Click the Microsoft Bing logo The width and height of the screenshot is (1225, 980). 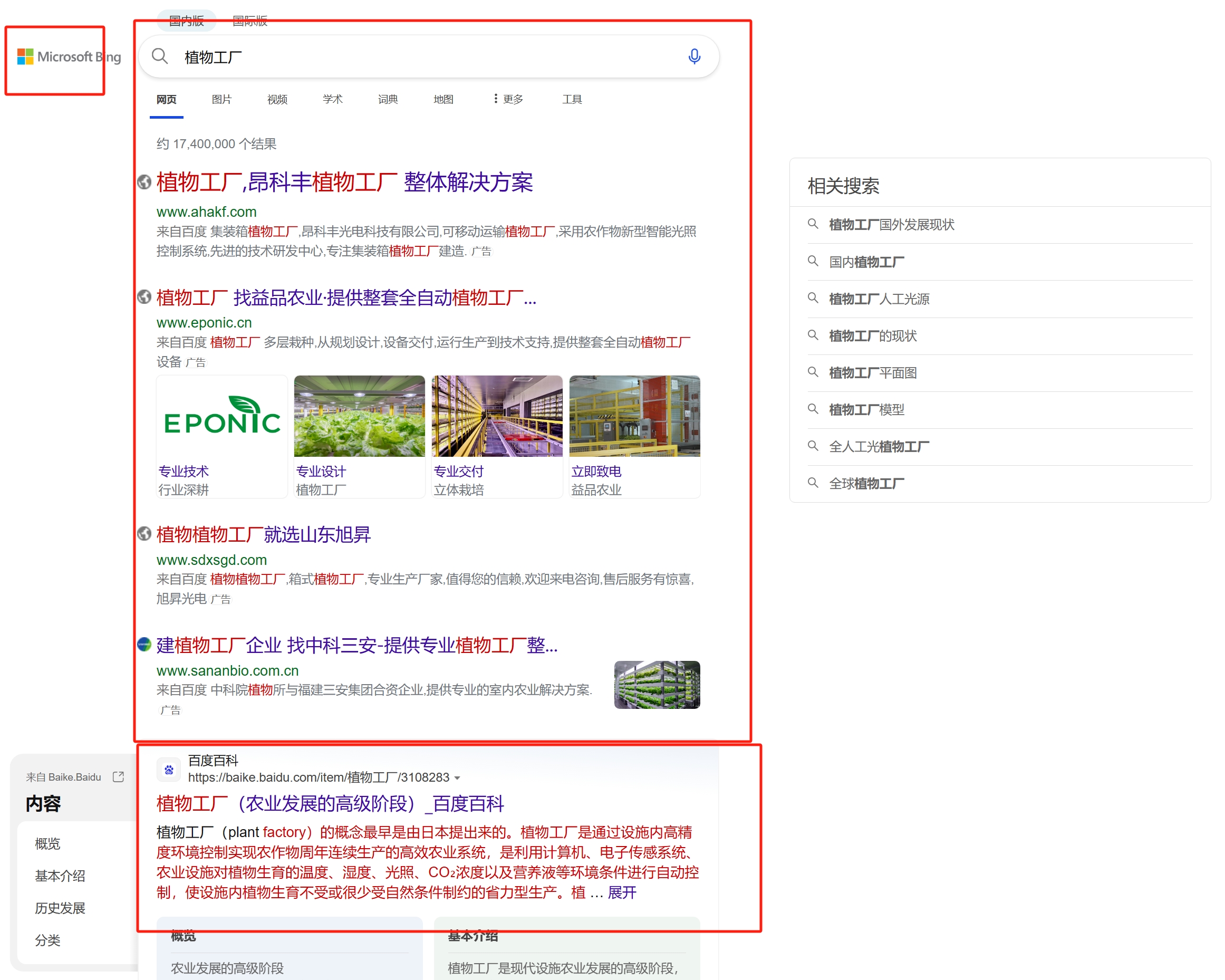coord(69,57)
